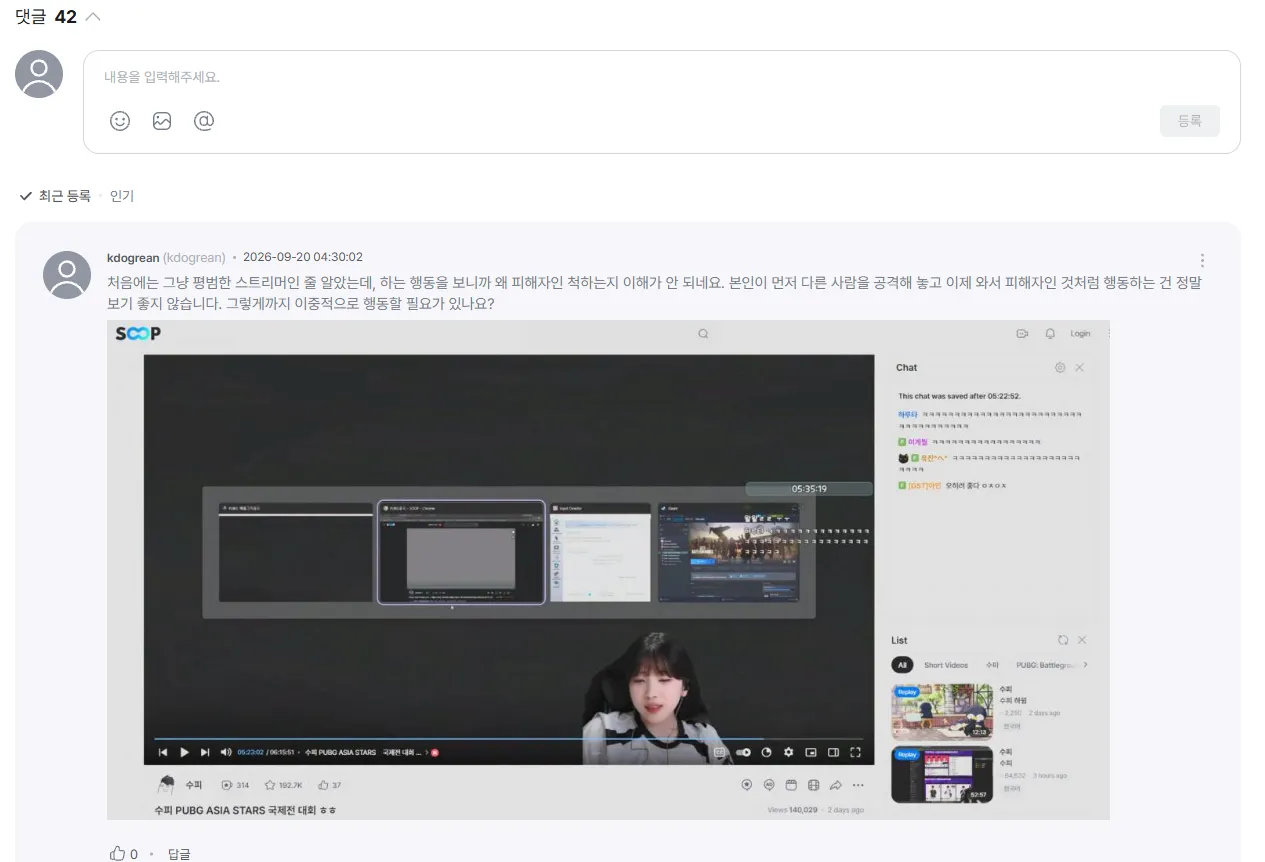The height and width of the screenshot is (862, 1265).
Task: Like kdogrean's comment with thumbs-up
Action: (x=118, y=854)
